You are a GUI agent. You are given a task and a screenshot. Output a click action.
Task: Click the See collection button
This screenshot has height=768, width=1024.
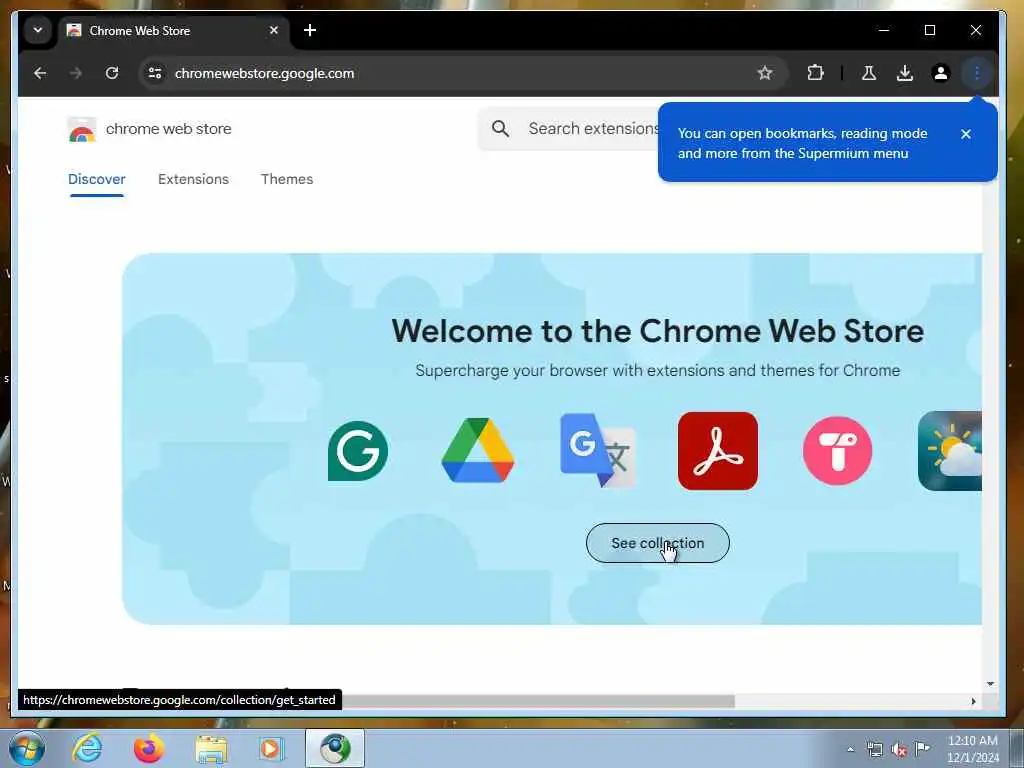click(x=658, y=543)
